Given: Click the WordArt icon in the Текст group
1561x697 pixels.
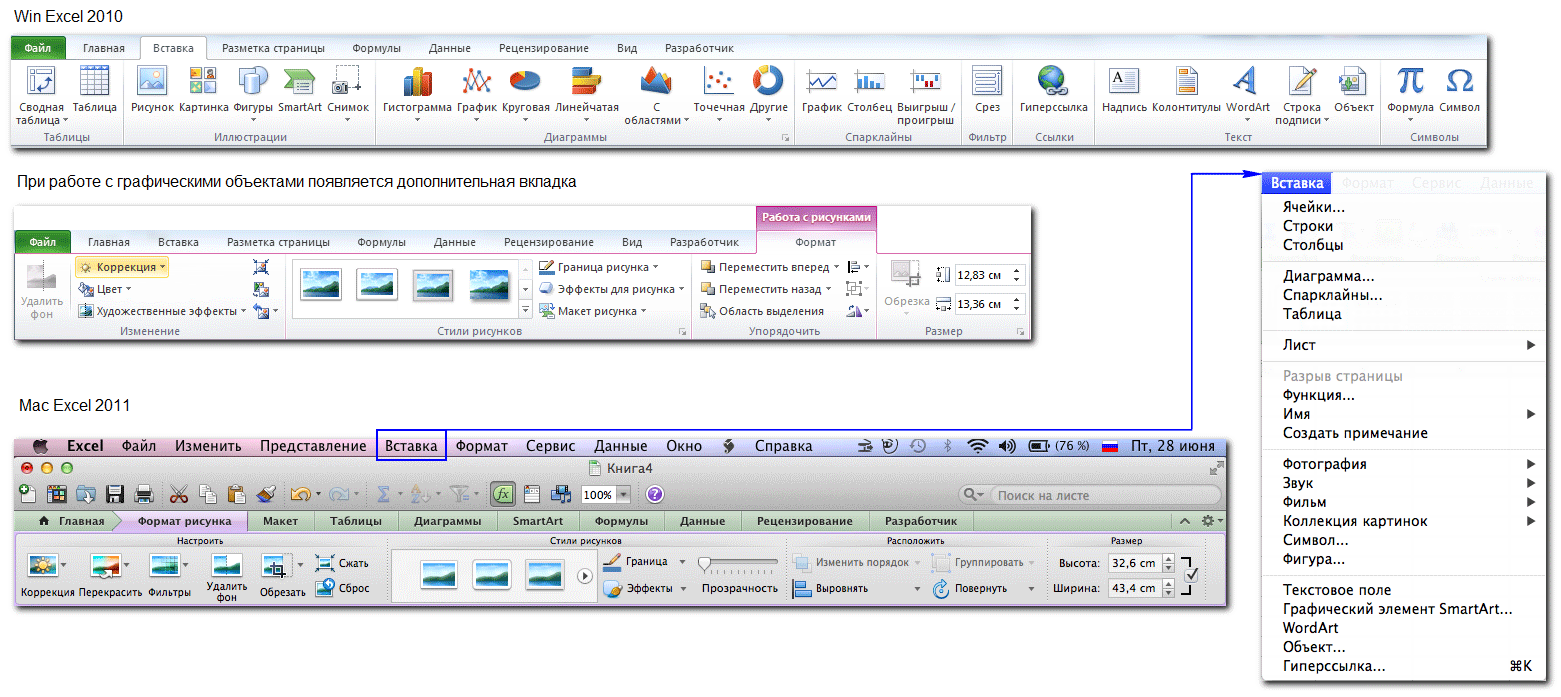Looking at the screenshot, I should click(1244, 80).
